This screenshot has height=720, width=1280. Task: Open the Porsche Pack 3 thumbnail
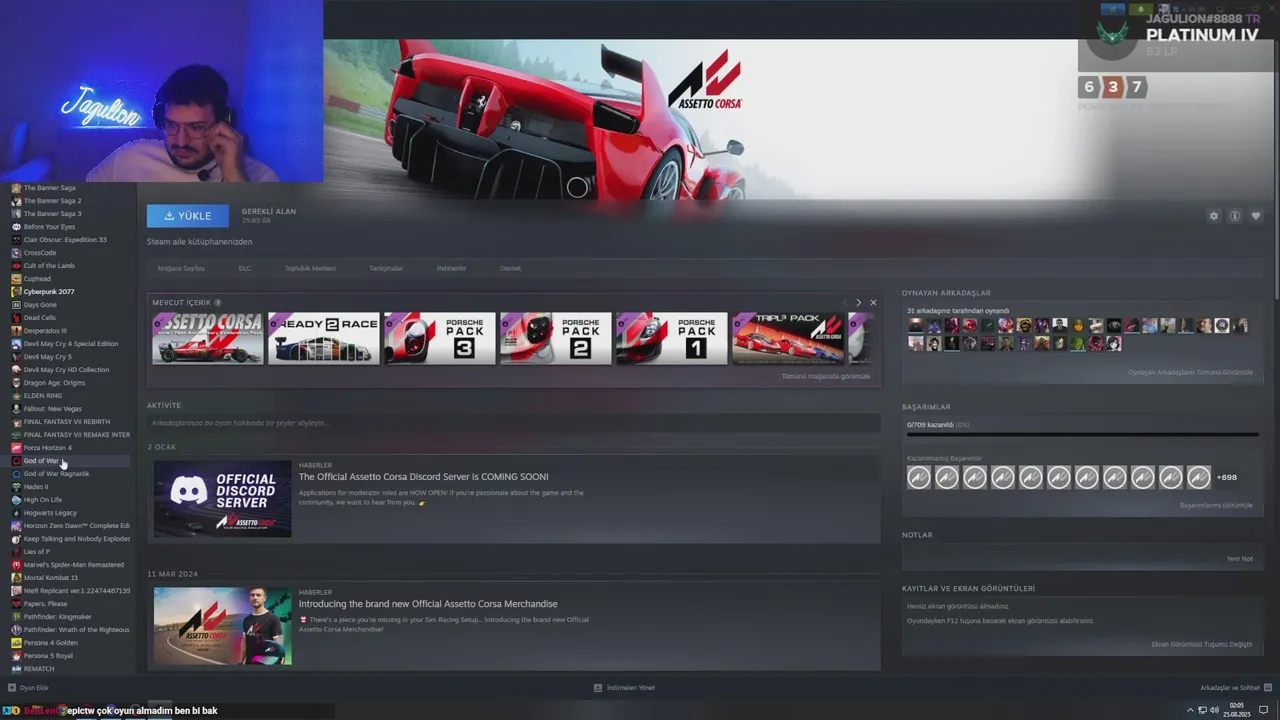(x=440, y=338)
